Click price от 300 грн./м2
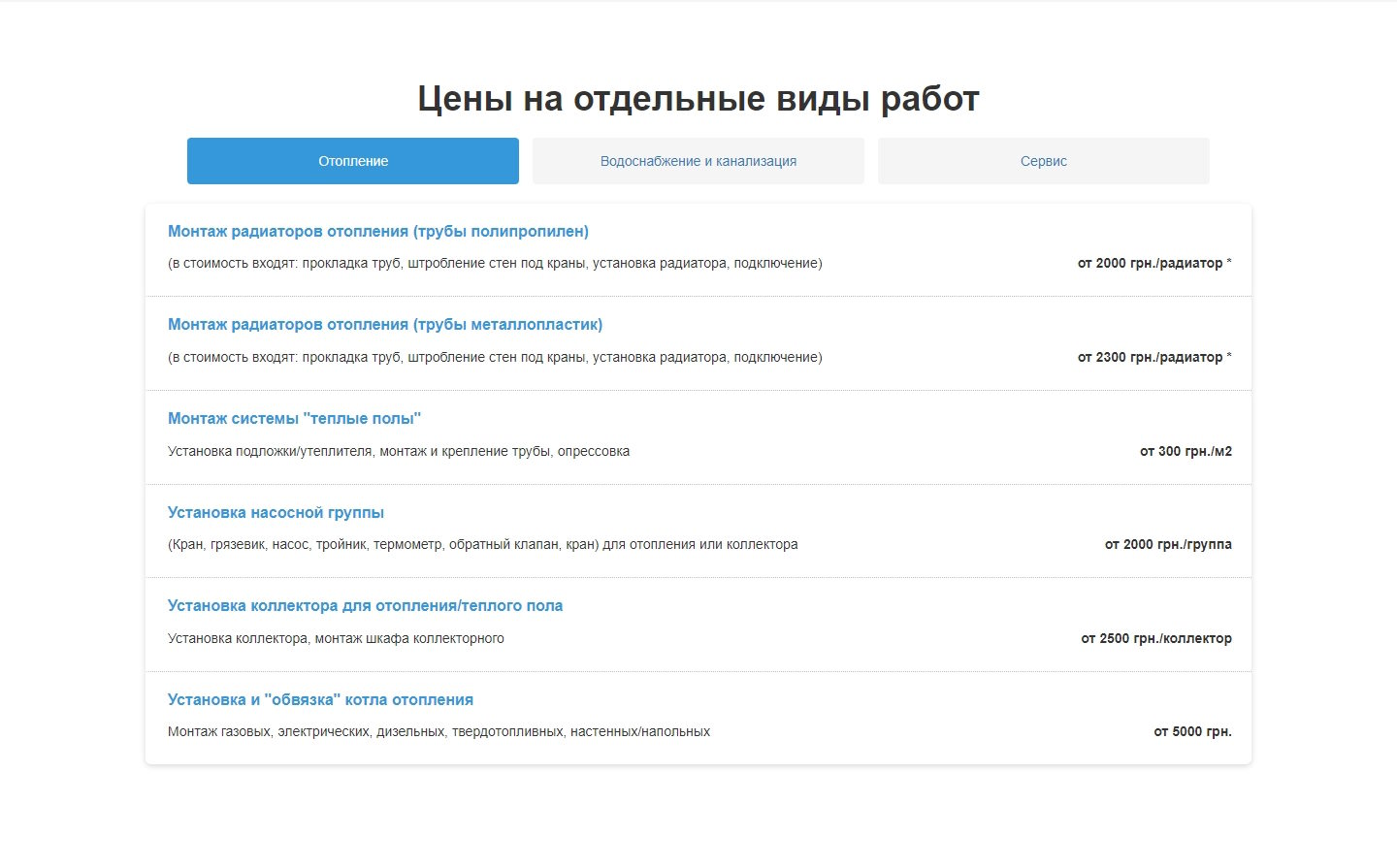This screenshot has height=868, width=1397. [1186, 451]
